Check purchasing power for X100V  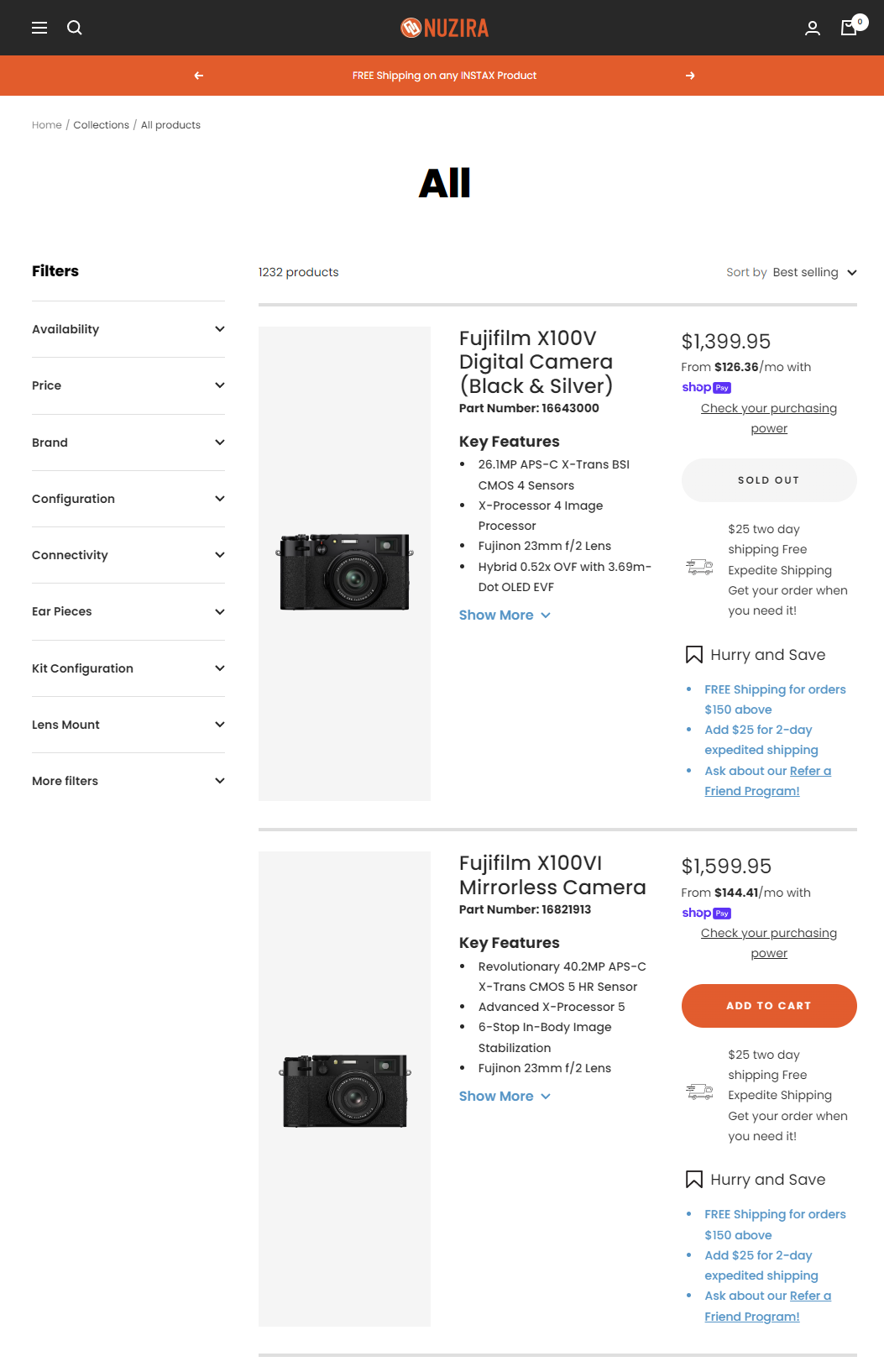tap(769, 418)
